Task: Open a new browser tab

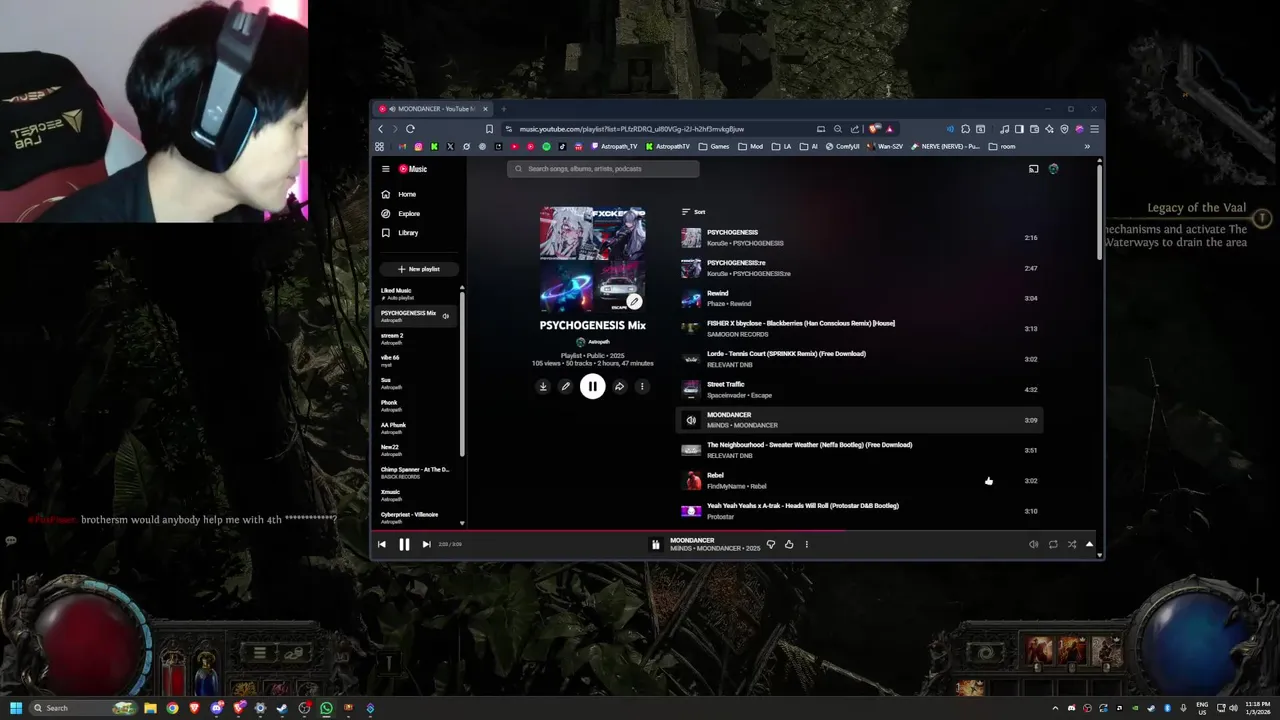Action: click(503, 109)
